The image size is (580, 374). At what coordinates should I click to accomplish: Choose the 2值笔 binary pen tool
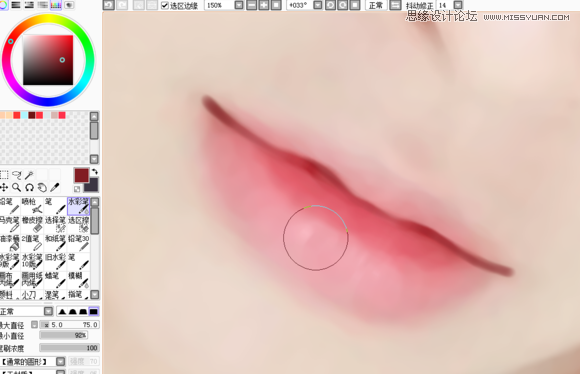pyautogui.click(x=32, y=243)
